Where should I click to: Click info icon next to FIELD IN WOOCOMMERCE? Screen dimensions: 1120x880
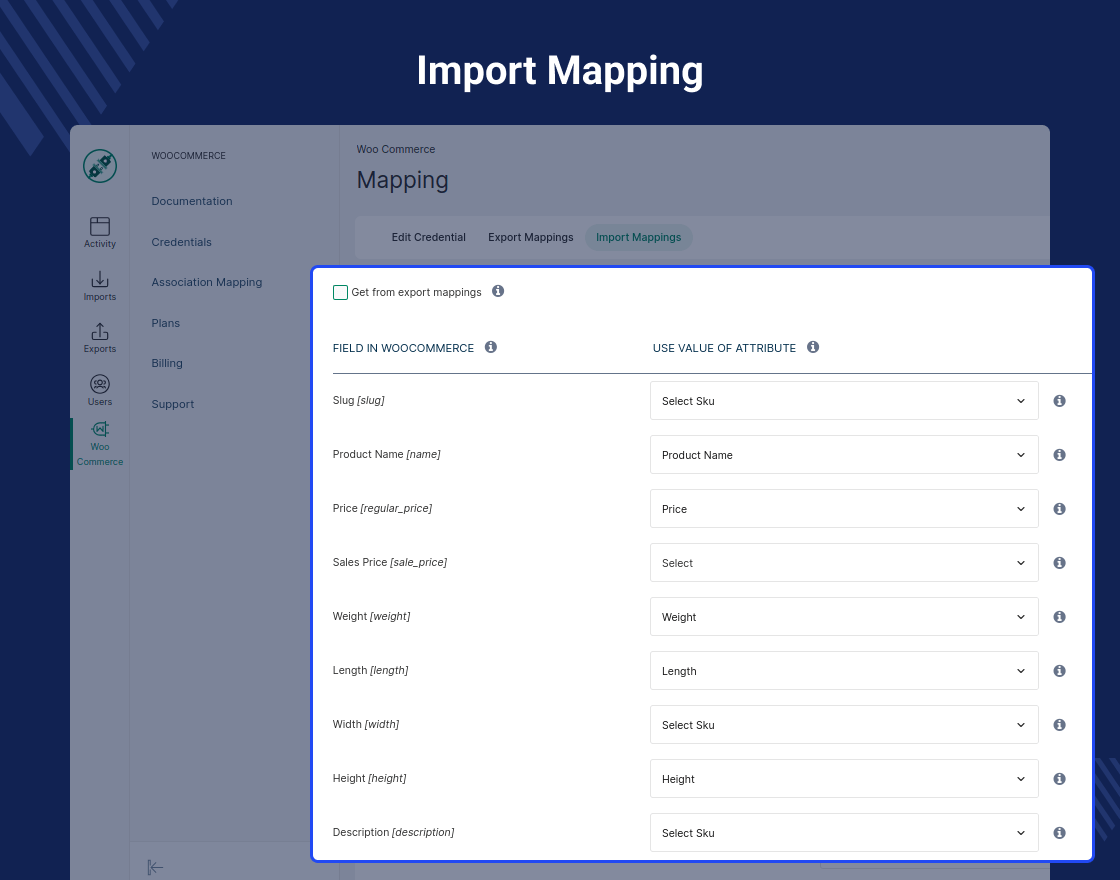[491, 347]
